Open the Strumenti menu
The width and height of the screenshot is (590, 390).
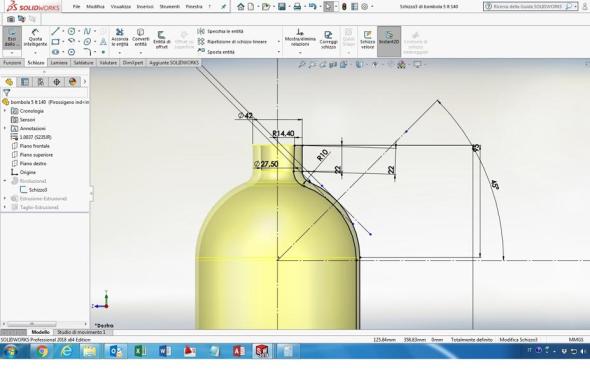pyautogui.click(x=169, y=6)
